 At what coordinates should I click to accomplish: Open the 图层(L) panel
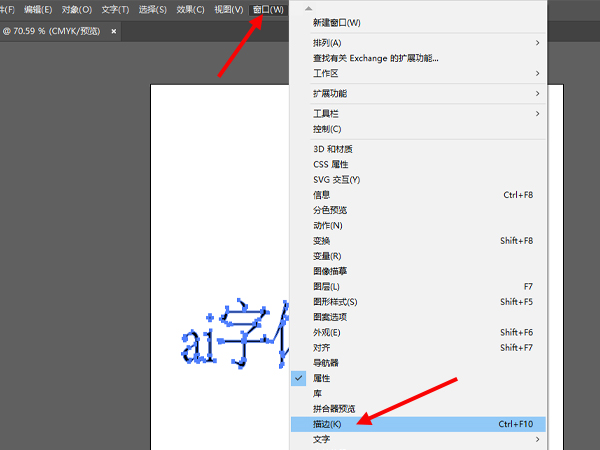327,287
